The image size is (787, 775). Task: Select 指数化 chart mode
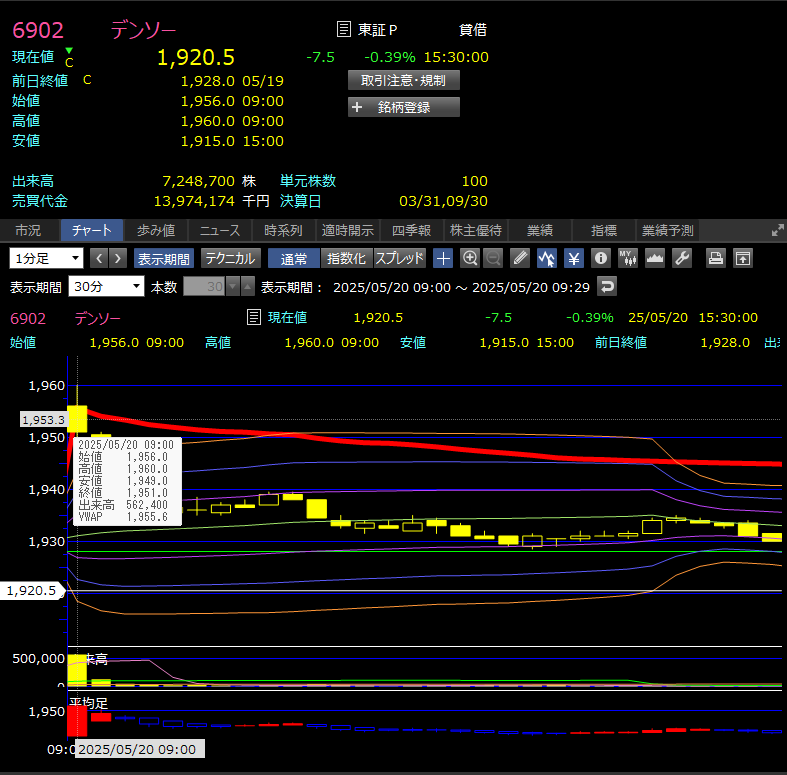tap(346, 259)
